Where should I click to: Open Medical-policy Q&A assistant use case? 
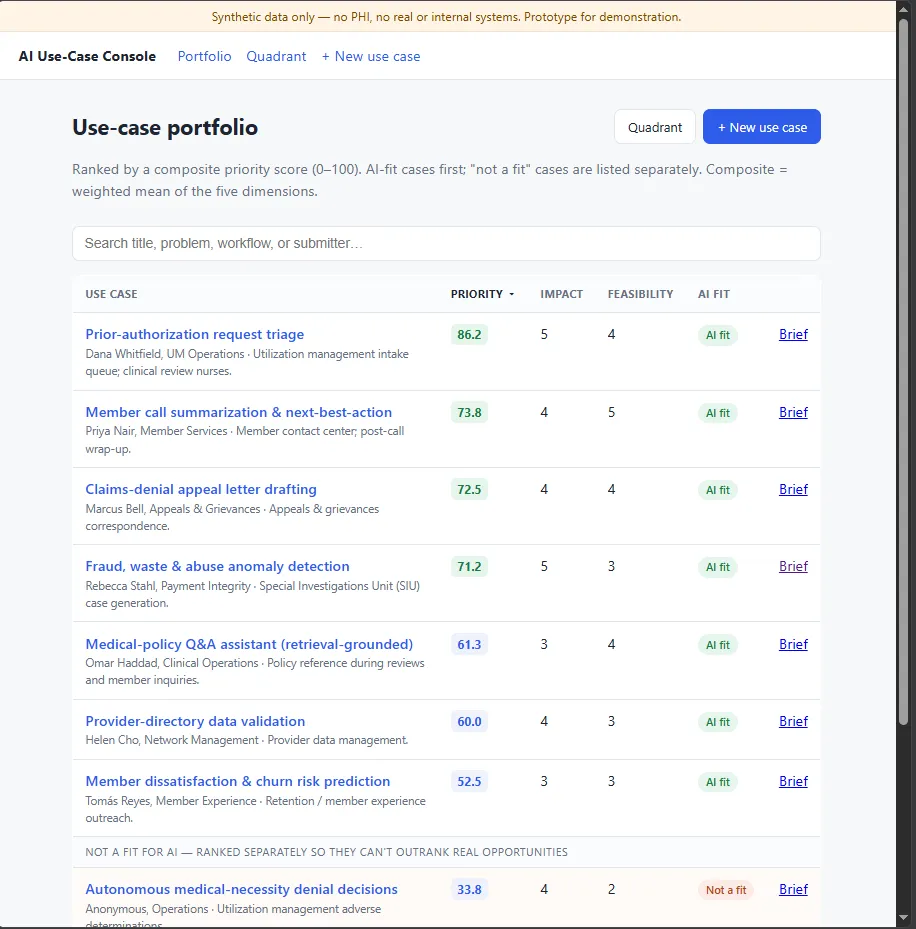pyautogui.click(x=249, y=644)
